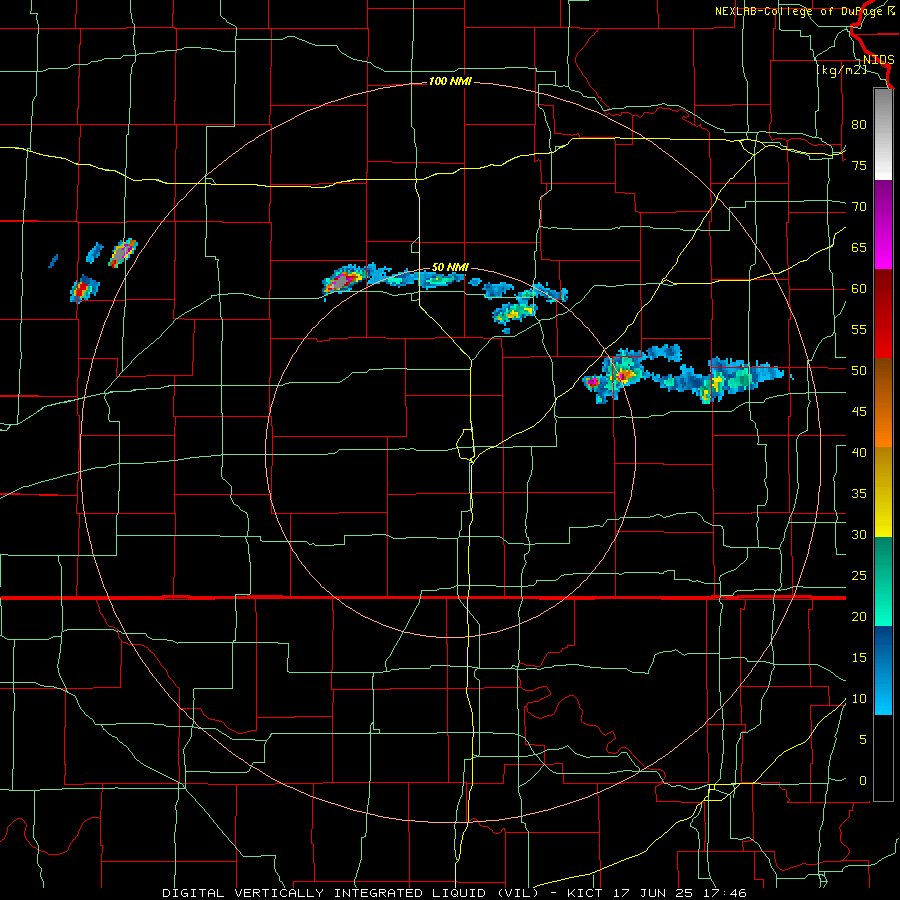This screenshot has height=900, width=900.
Task: Select the white-gray segment of the VIL color bar
Action: [x=883, y=134]
